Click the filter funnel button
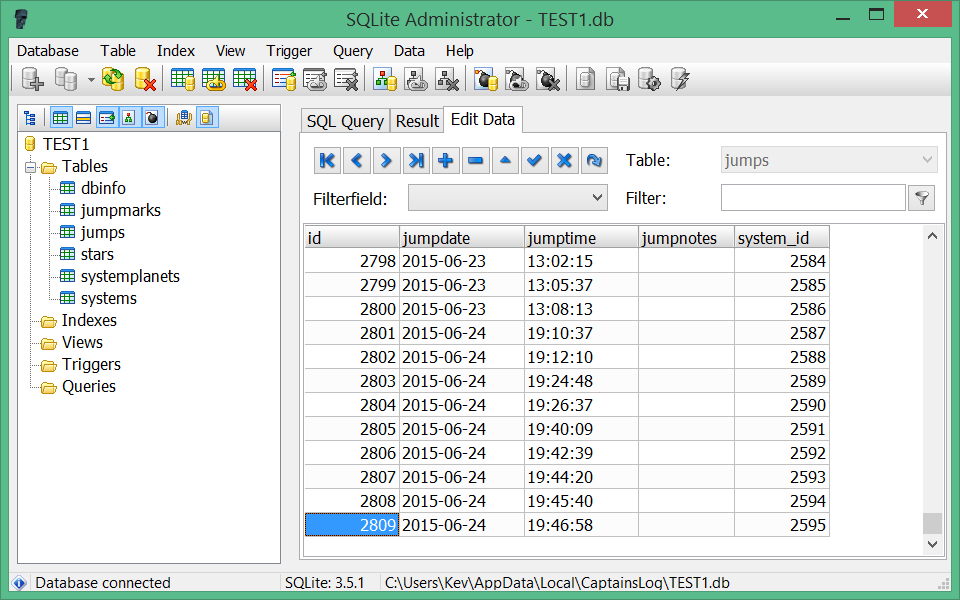The height and width of the screenshot is (600, 960). coord(921,198)
